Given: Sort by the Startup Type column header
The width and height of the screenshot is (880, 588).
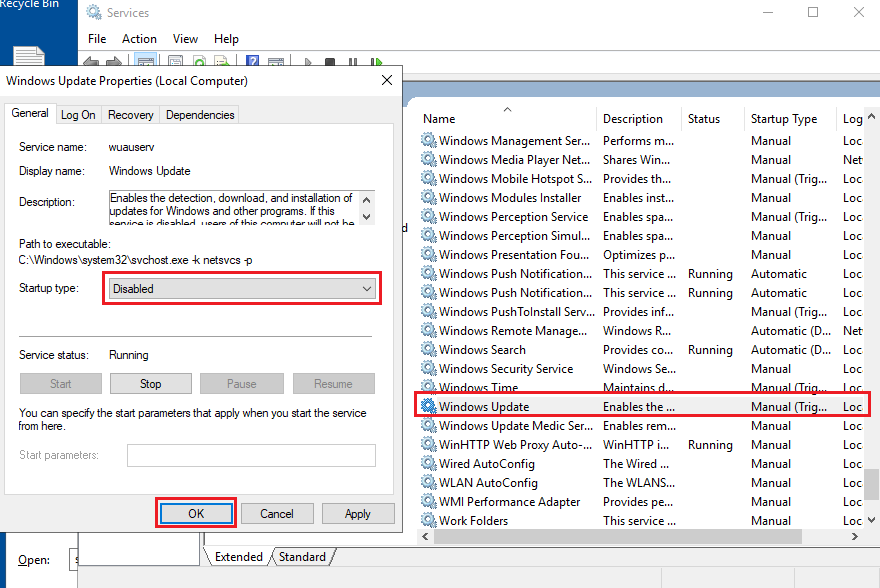Looking at the screenshot, I should pyautogui.click(x=790, y=118).
